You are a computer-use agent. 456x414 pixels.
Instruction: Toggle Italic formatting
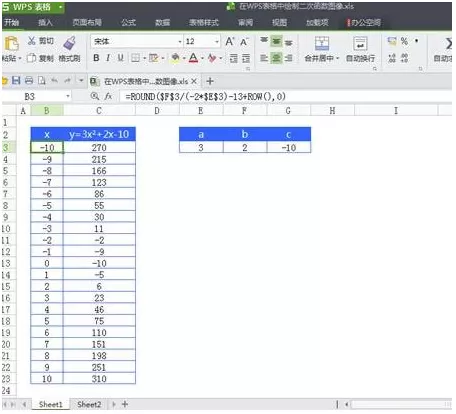(108, 58)
